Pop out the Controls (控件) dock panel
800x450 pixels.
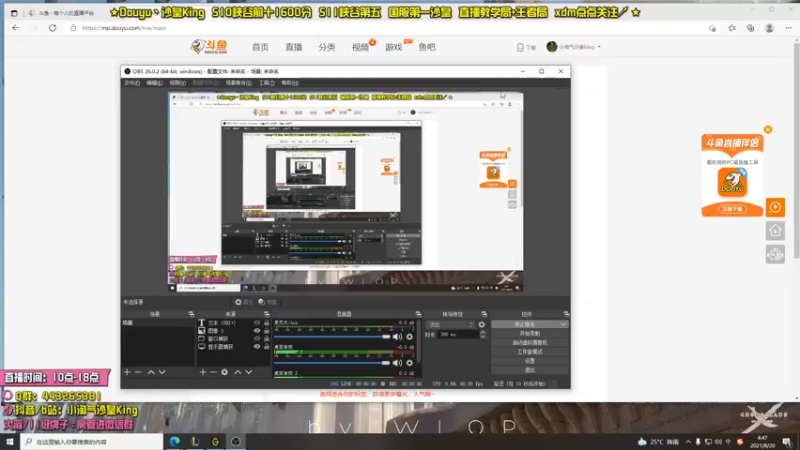566,314
